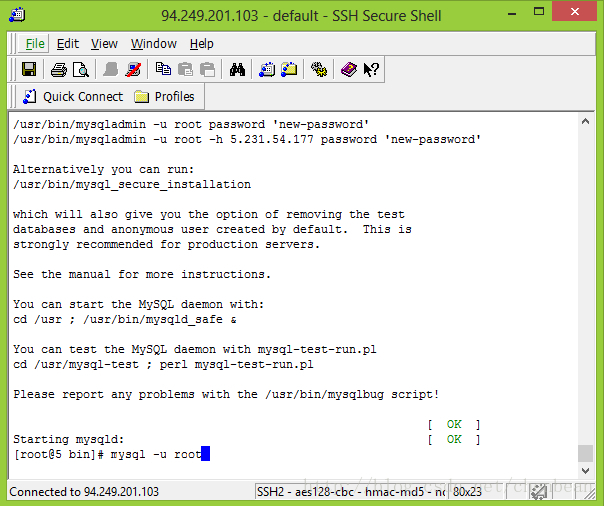Click the Paste Selection toolbar icon

pyautogui.click(x=208, y=70)
